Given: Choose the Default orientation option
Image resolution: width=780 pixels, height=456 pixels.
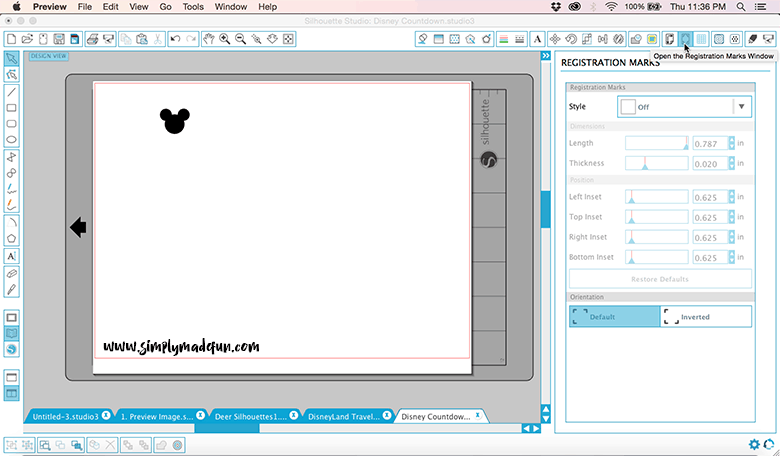Looking at the screenshot, I should coord(614,317).
